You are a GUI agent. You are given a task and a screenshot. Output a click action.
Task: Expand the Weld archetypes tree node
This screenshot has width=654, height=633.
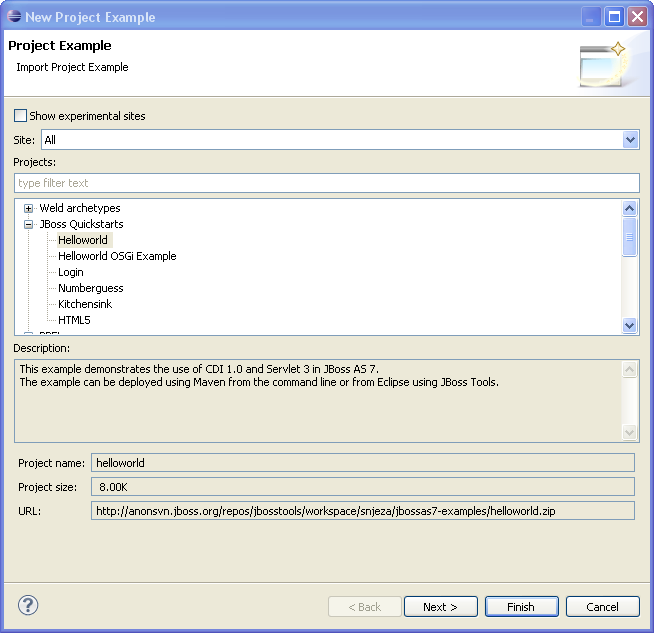click(29, 208)
